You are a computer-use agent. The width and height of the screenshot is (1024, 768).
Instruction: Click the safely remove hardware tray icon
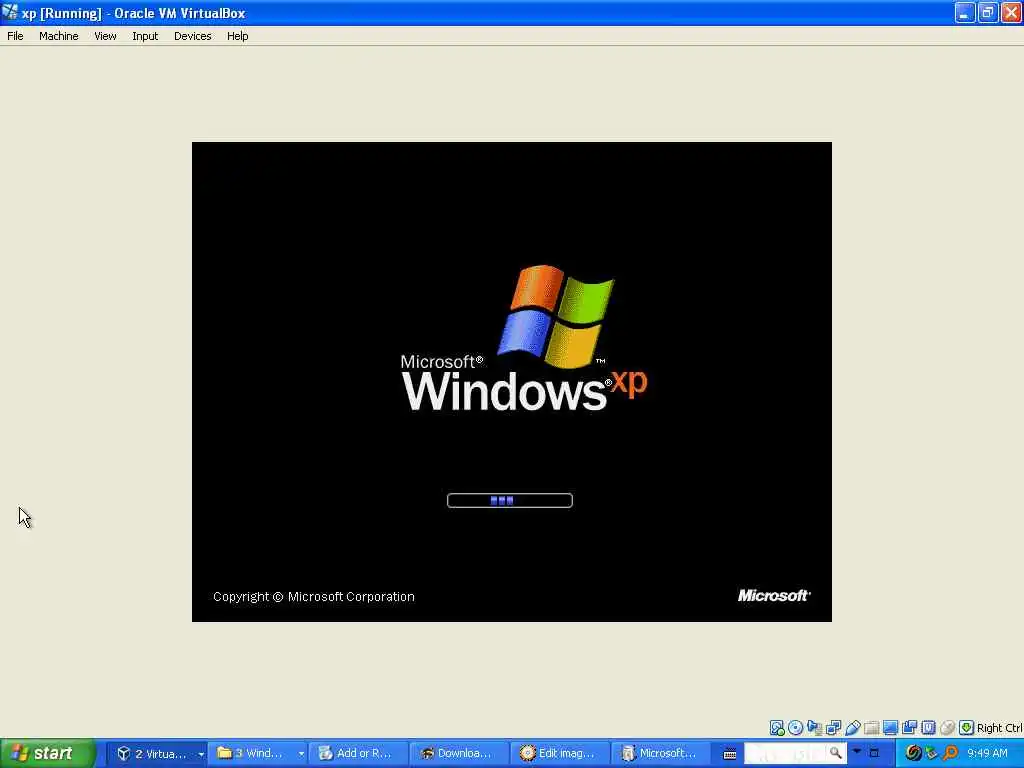[932, 753]
